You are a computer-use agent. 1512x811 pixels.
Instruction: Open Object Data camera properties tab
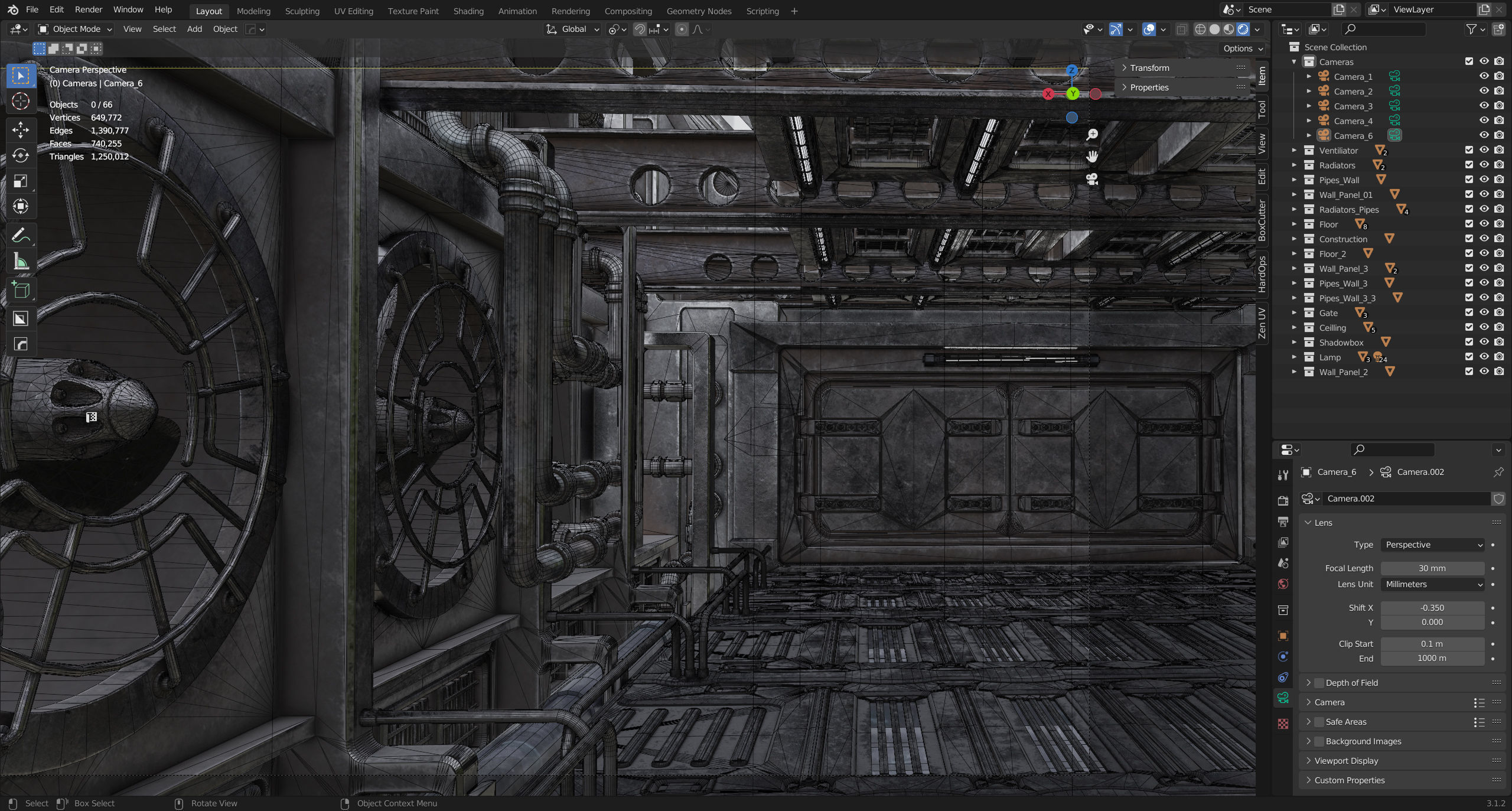[1283, 698]
